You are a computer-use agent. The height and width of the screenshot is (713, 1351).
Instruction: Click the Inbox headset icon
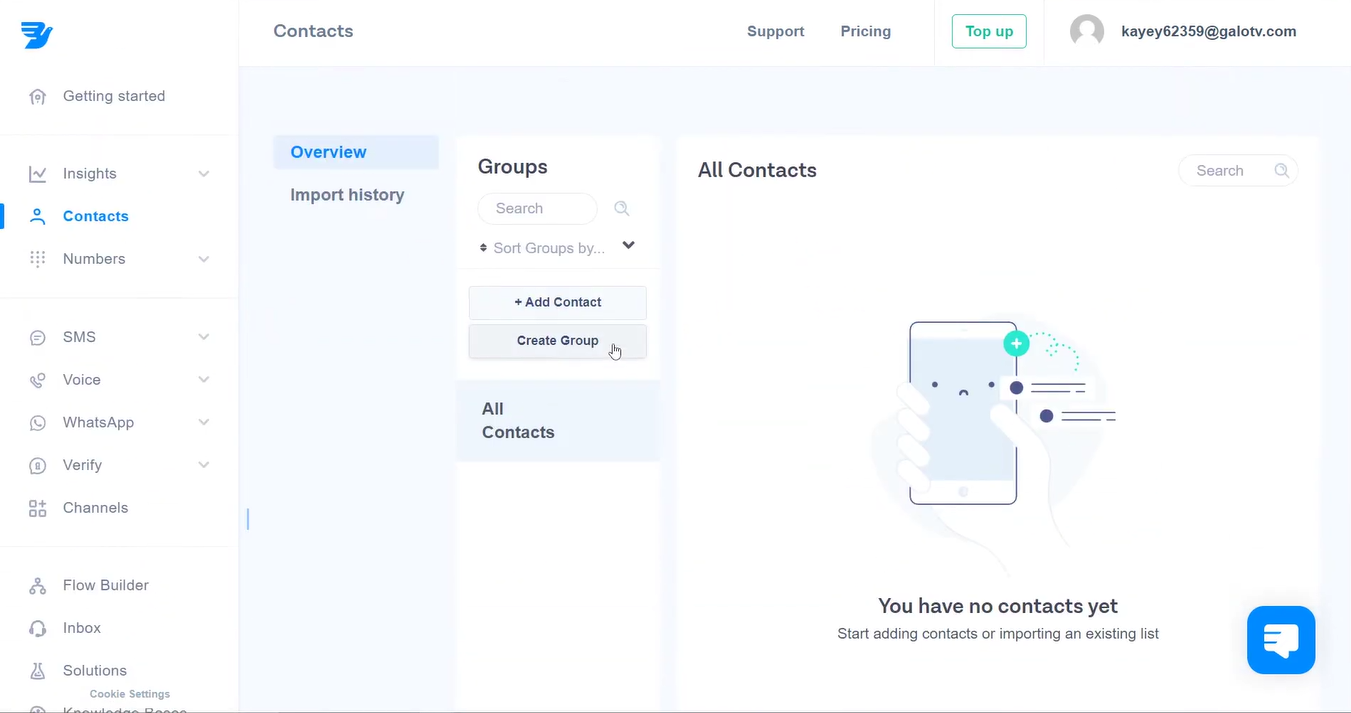point(38,629)
